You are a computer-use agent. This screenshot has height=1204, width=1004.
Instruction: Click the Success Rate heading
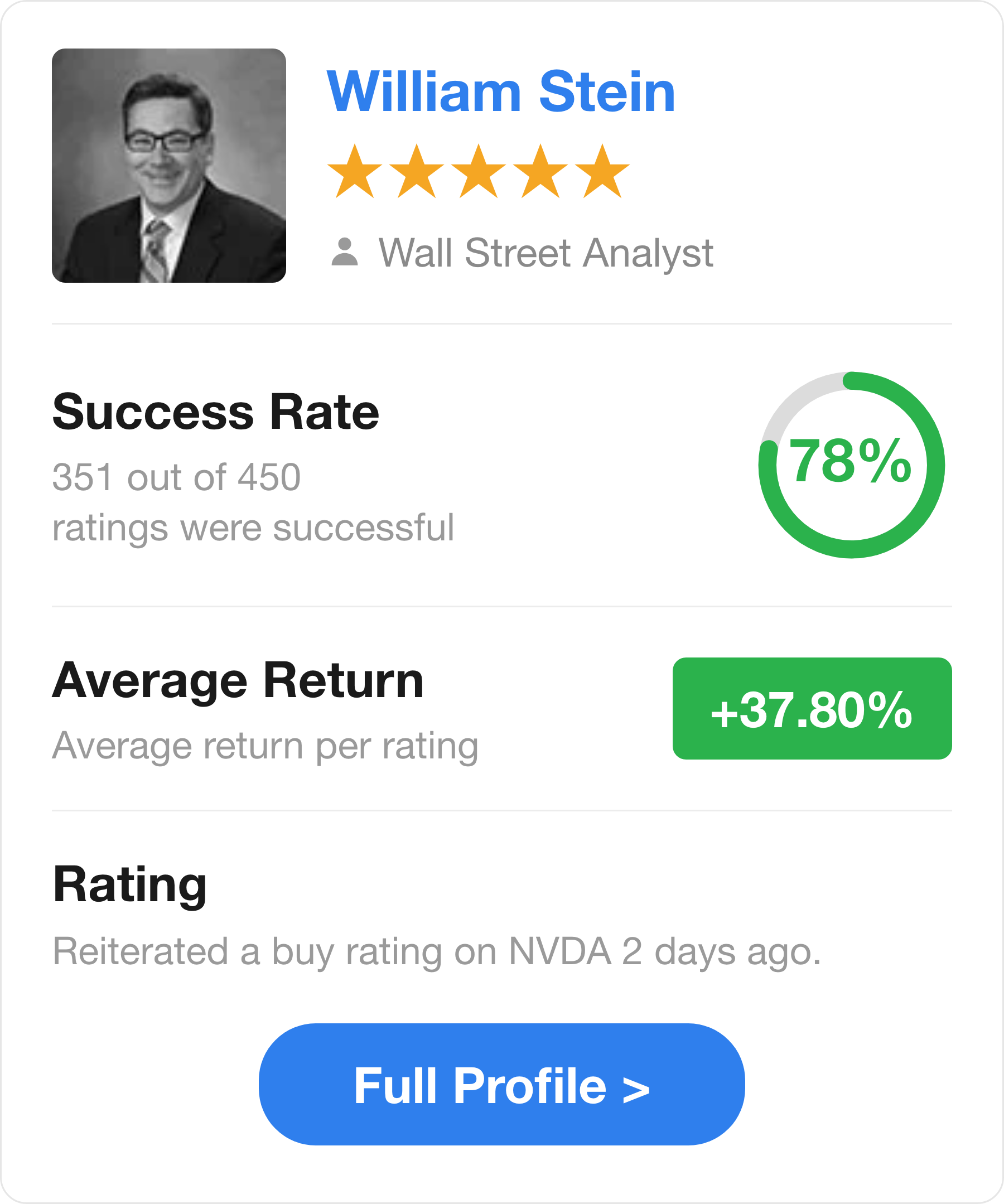216,412
